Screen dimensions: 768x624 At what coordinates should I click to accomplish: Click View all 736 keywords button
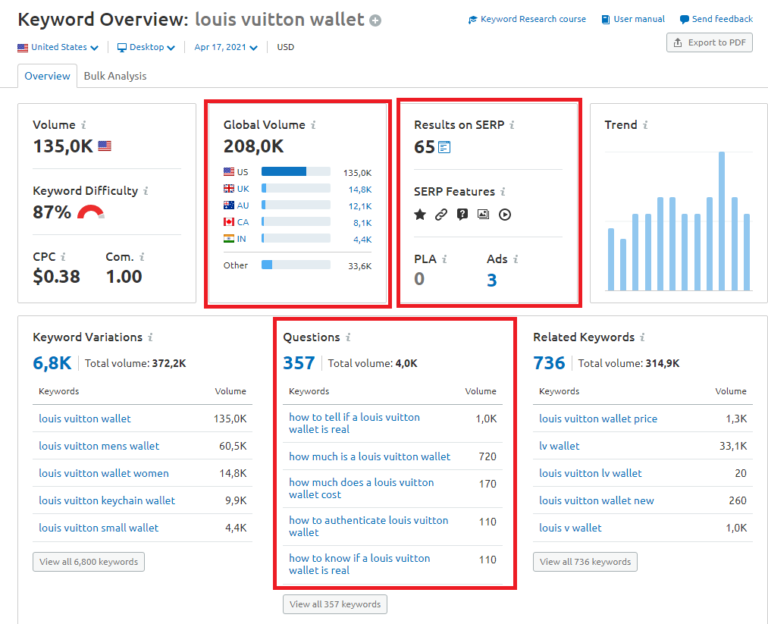pos(585,562)
